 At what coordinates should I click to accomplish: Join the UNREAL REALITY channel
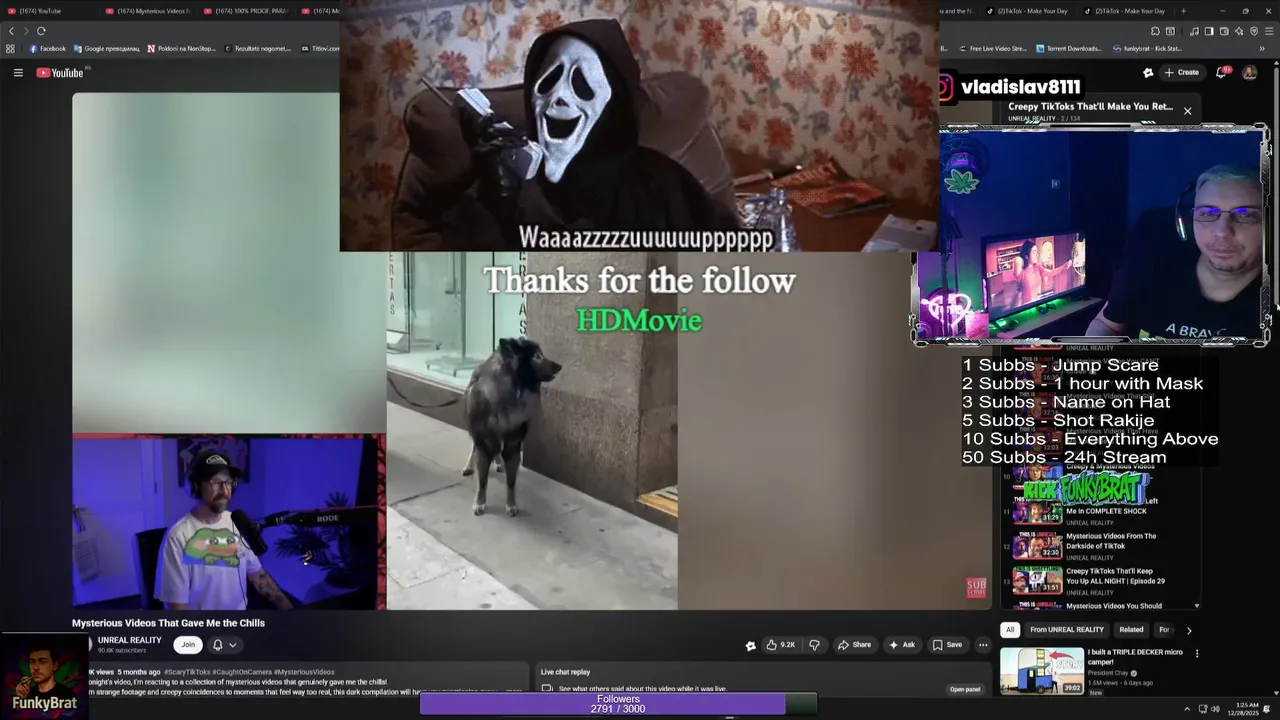(187, 645)
